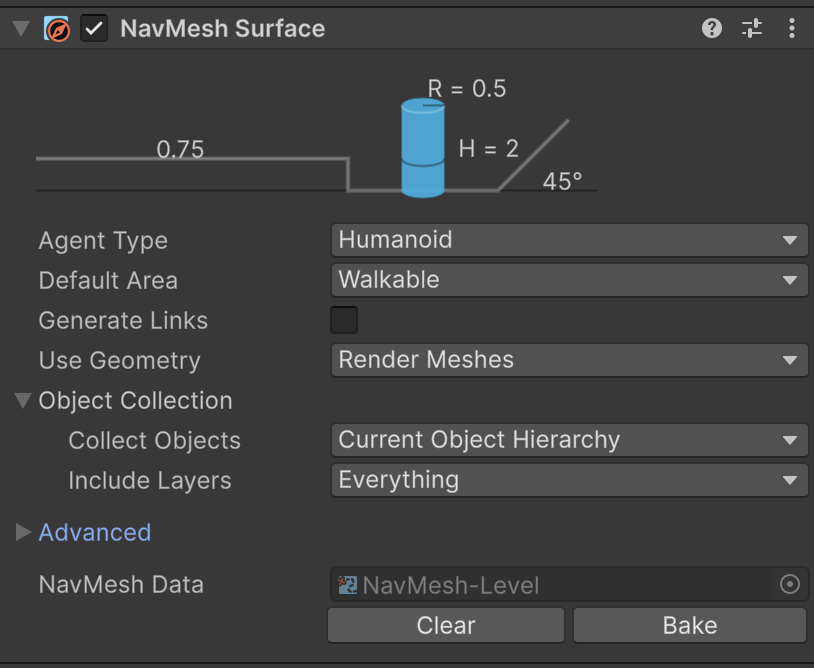Open the Agent Type dropdown showing Humanoid
814x668 pixels.
(x=568, y=240)
